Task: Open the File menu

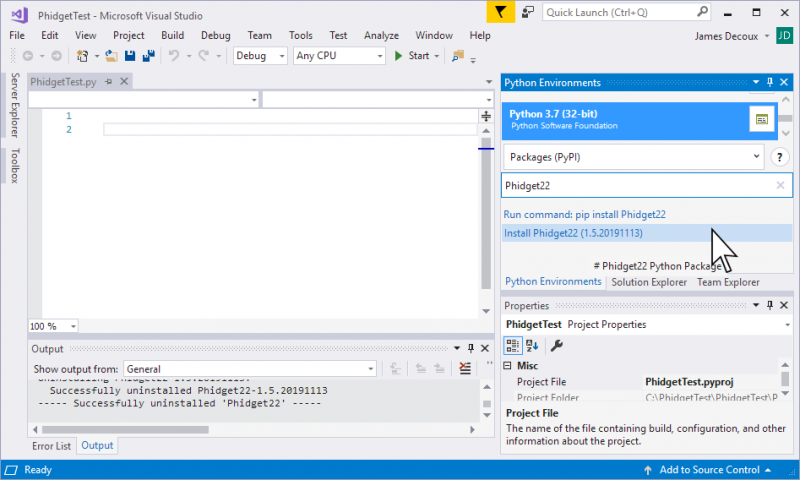Action: coord(17,35)
